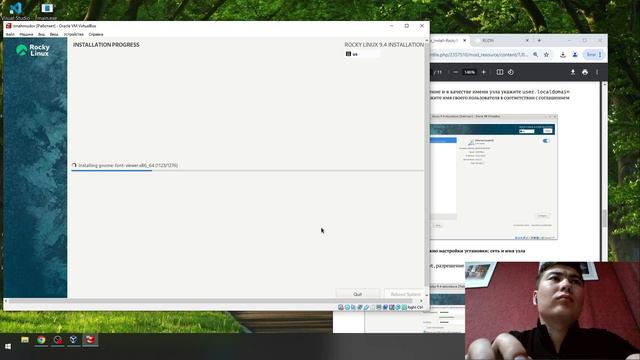Rotate the PDF counterclockwise
The image size is (640, 360).
511,72
